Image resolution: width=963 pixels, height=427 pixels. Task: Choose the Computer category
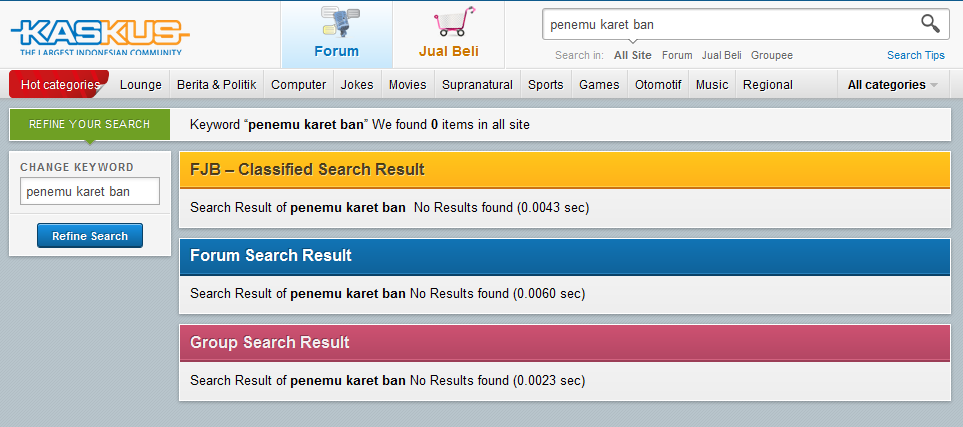coord(298,85)
